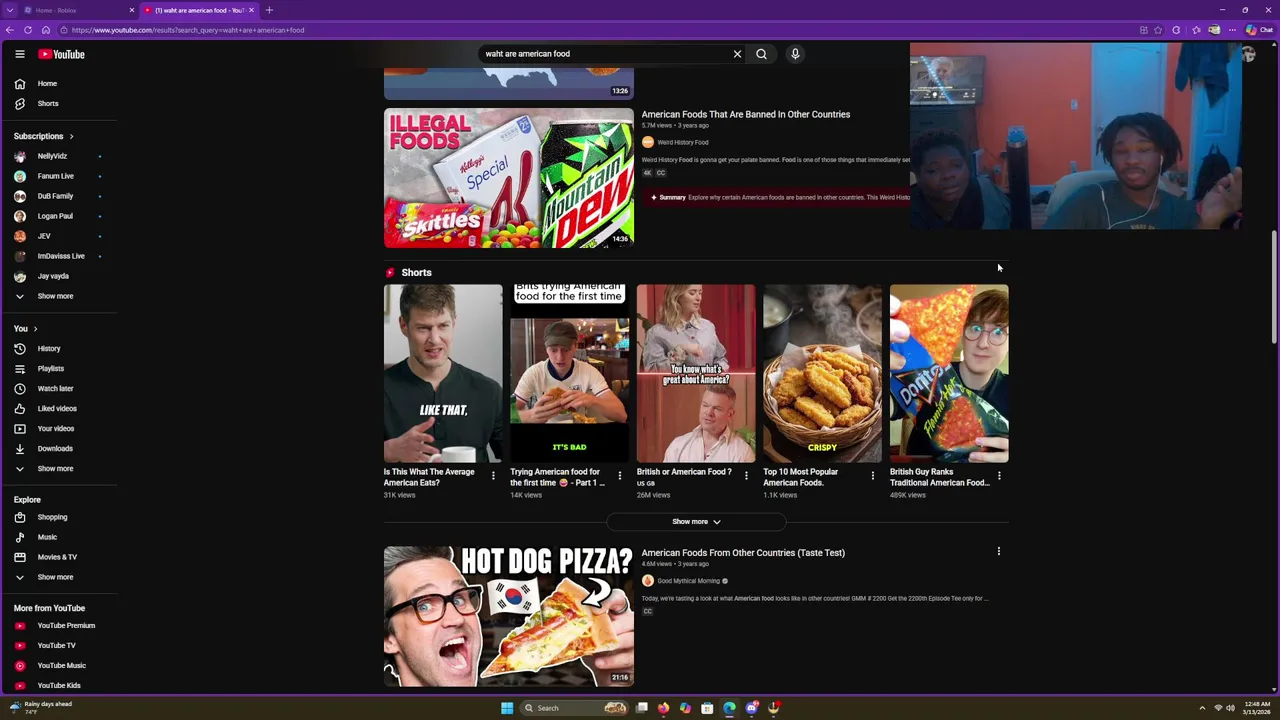
Task: Click the Hot Dog Pizza thumbnail
Action: (509, 616)
